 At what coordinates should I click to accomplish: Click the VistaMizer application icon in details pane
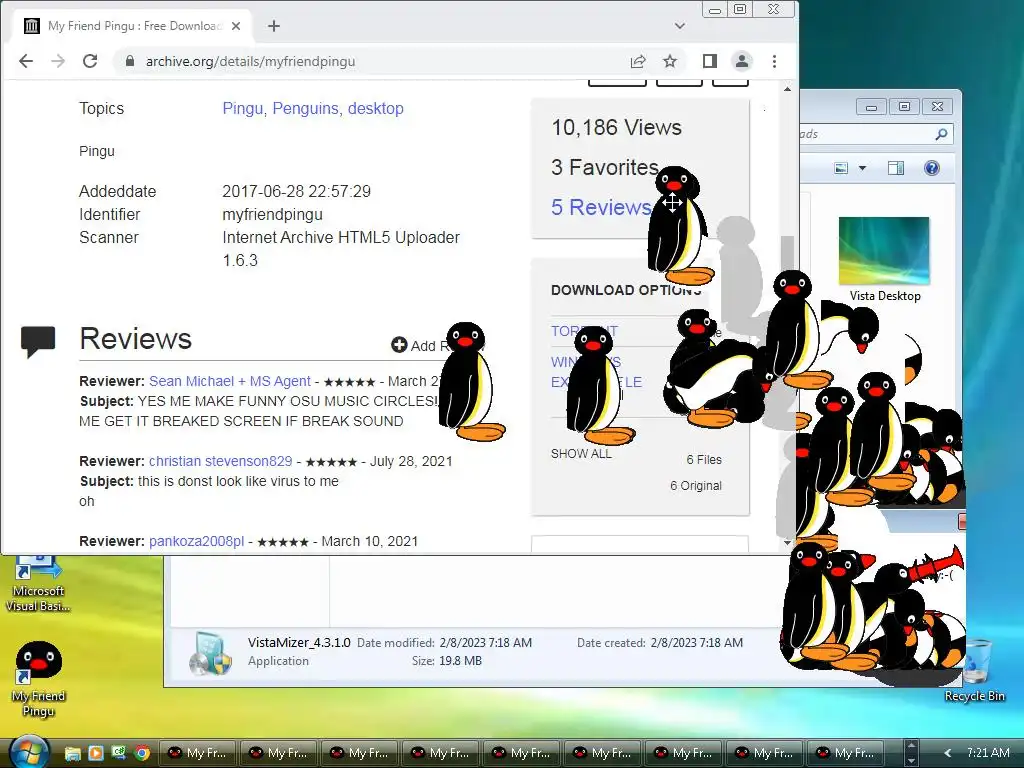210,654
